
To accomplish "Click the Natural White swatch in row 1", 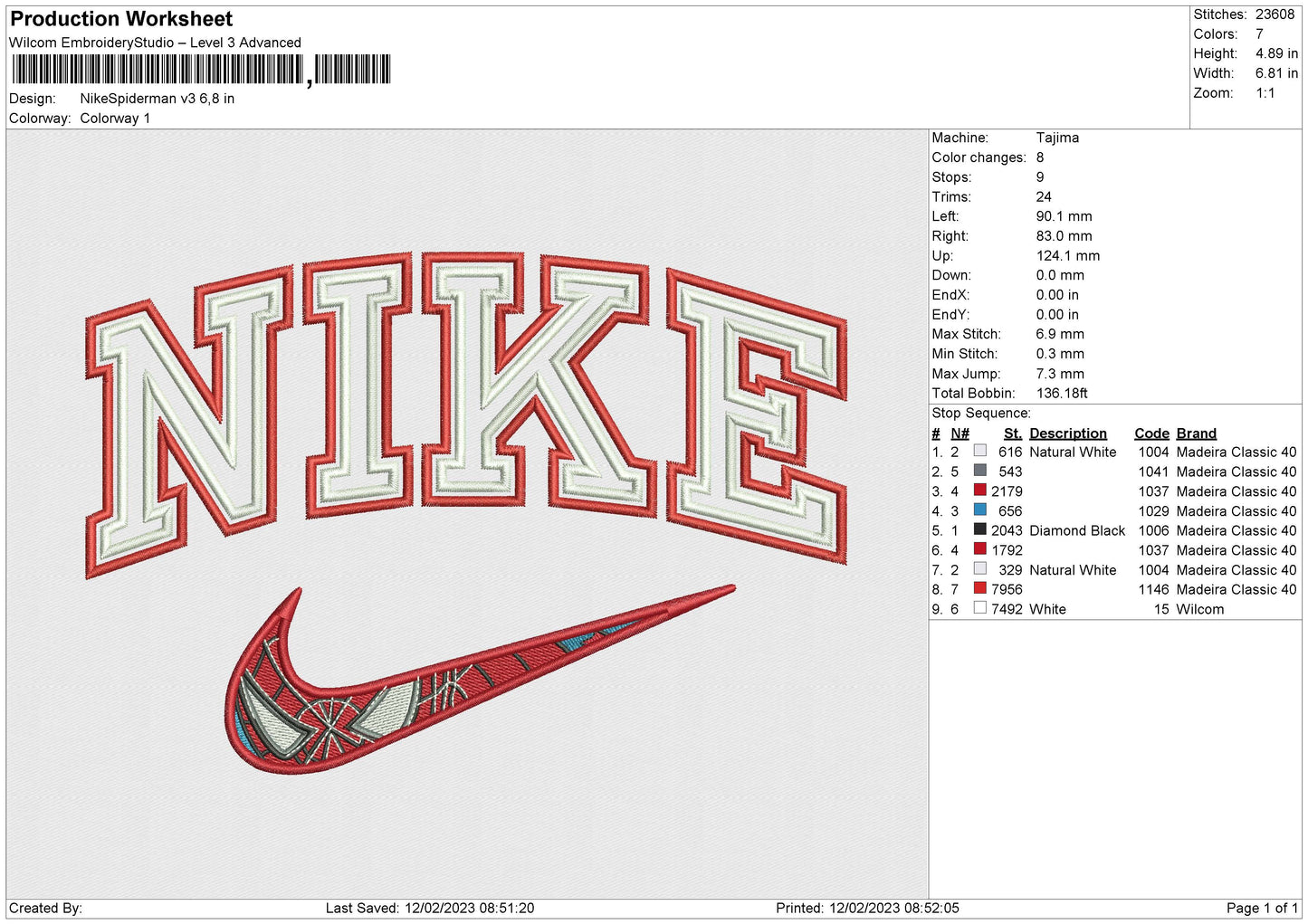I will pyautogui.click(x=979, y=451).
